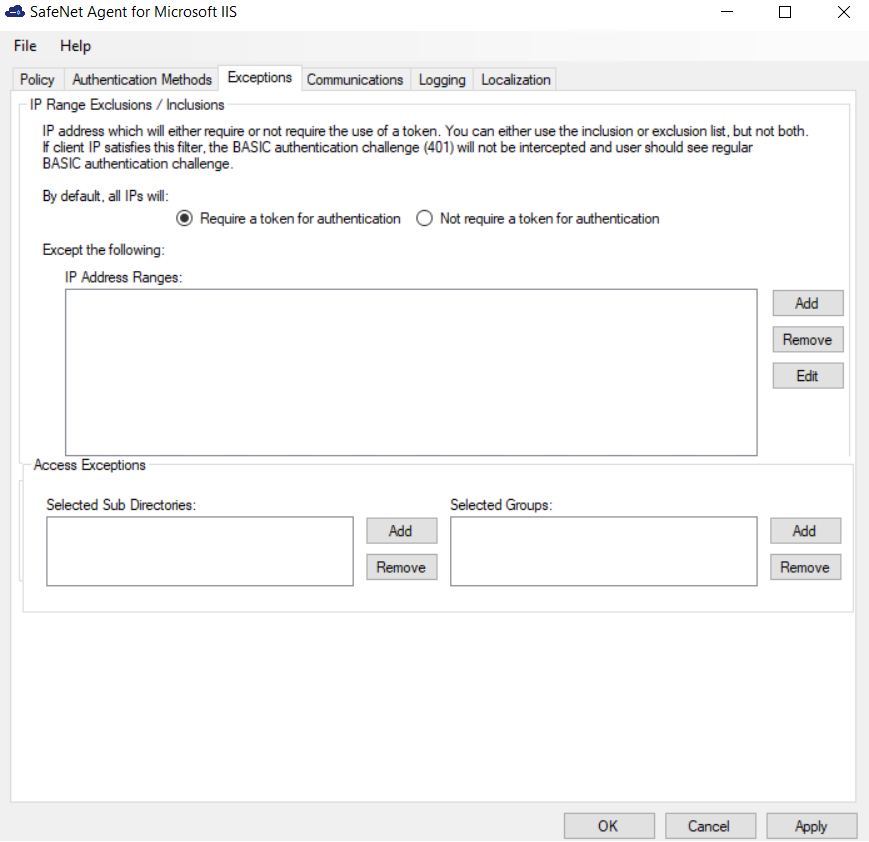Switch to the Policy tab
Screen dimensions: 869x842
(x=37, y=80)
